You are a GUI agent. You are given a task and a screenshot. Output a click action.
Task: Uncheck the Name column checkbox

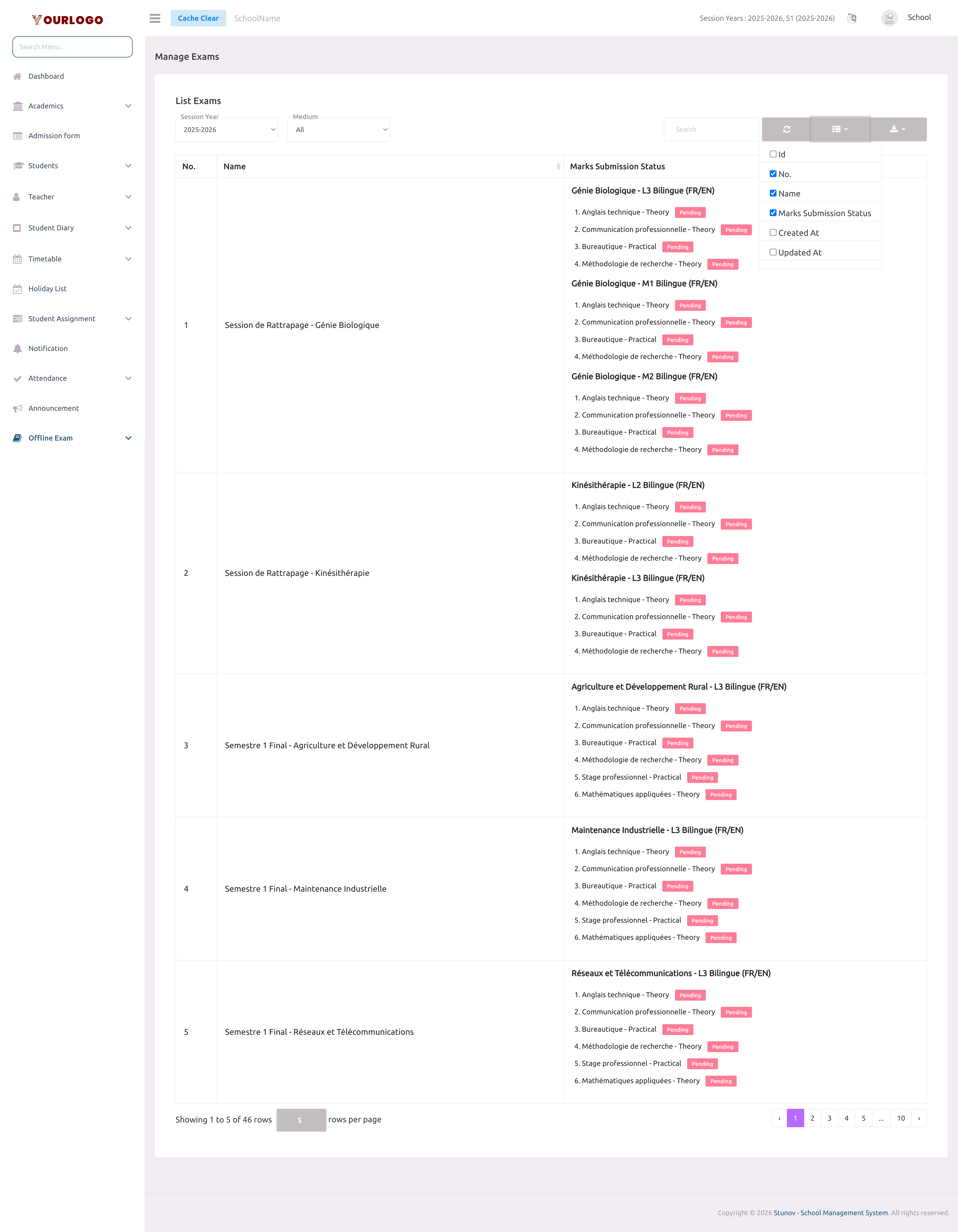(773, 193)
